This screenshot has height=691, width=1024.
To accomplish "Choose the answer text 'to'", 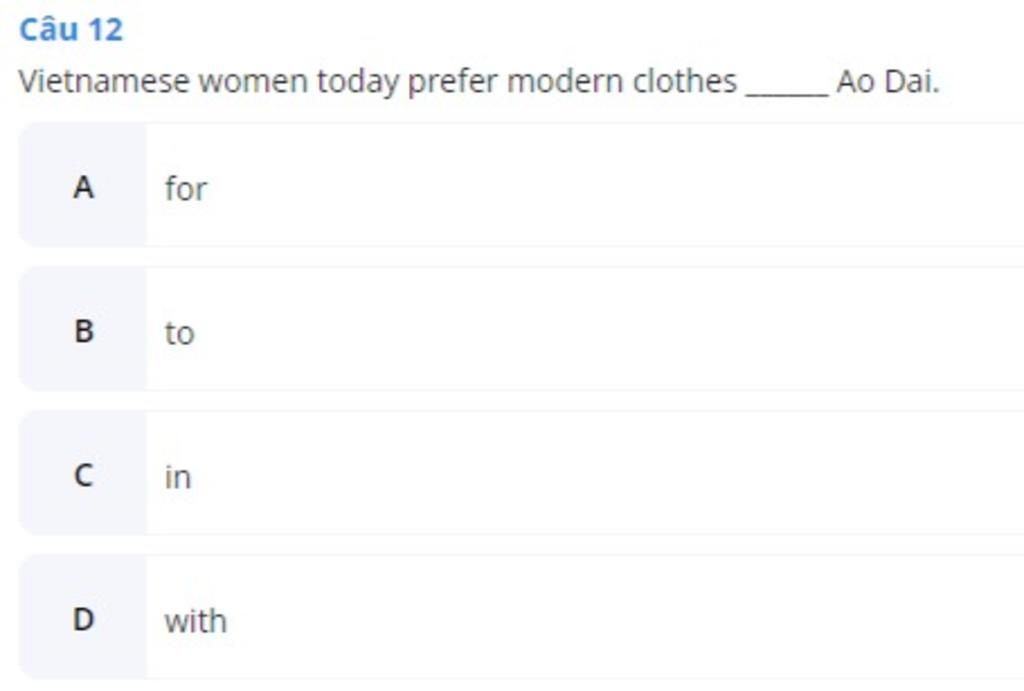I will [180, 333].
